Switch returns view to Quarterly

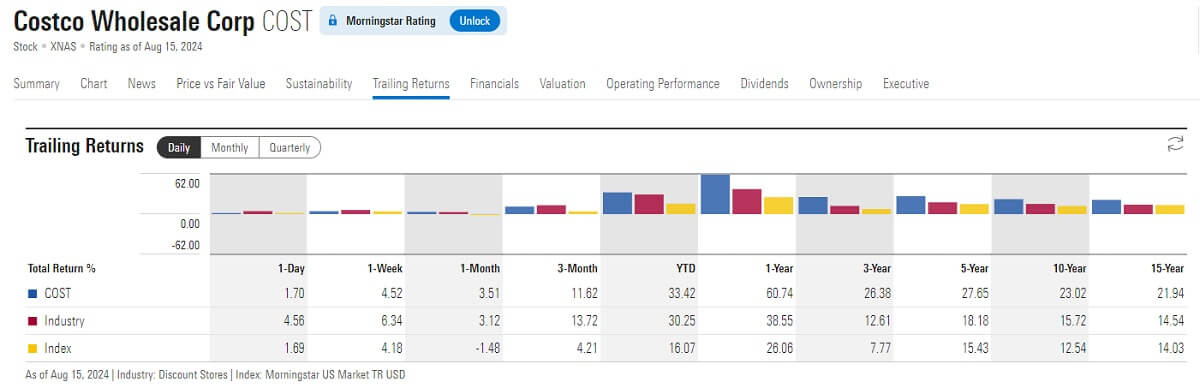coord(290,147)
